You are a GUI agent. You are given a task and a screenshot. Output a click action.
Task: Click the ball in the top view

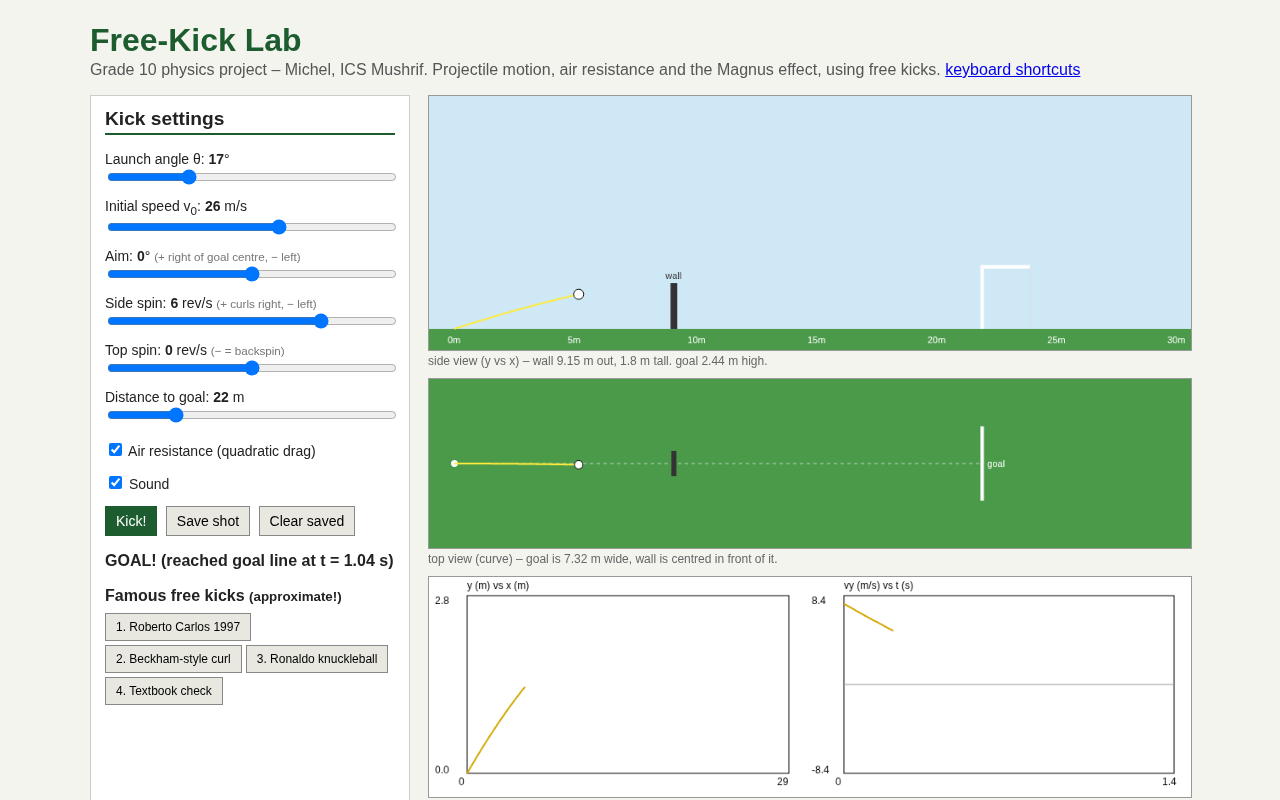click(579, 465)
